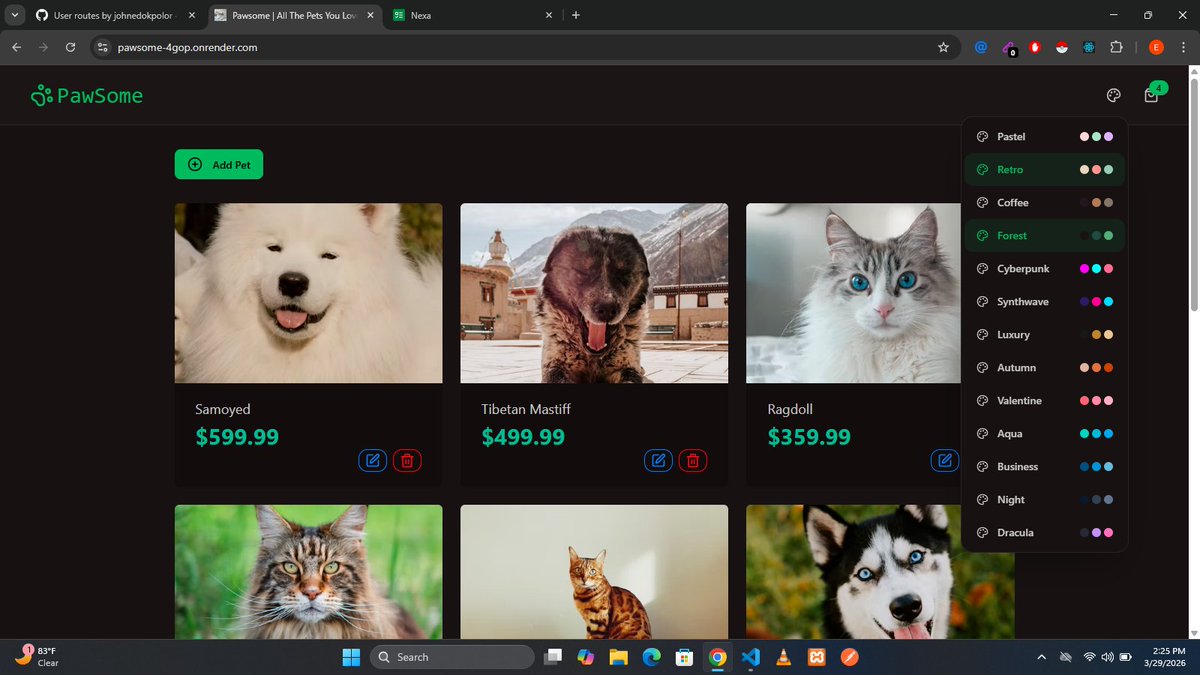Open Microsoft Edge from the taskbar

coord(651,657)
